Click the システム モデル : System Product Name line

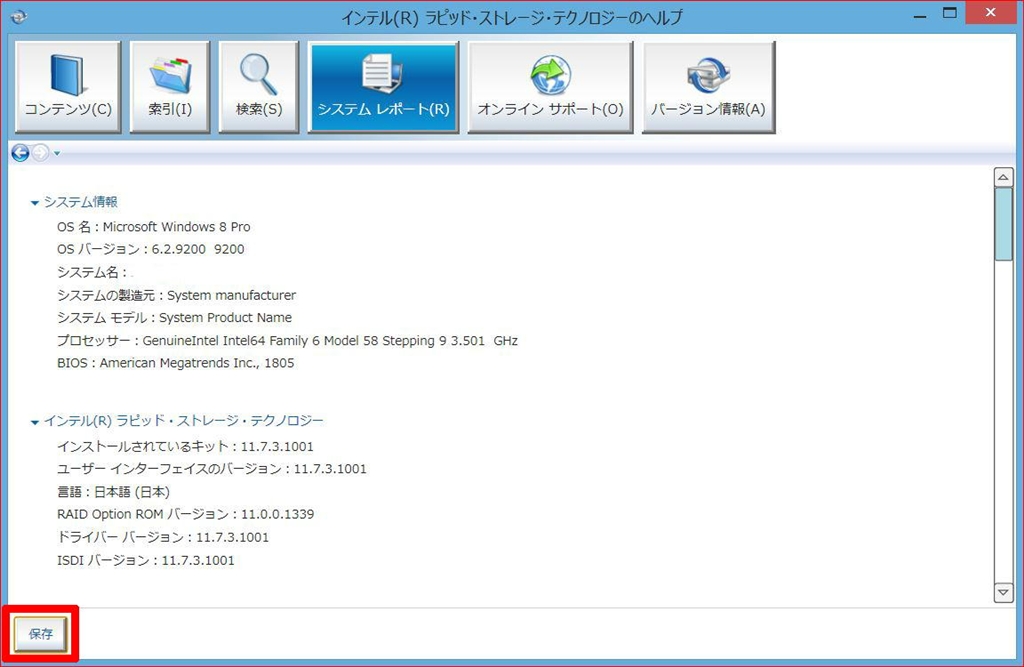[x=174, y=317]
